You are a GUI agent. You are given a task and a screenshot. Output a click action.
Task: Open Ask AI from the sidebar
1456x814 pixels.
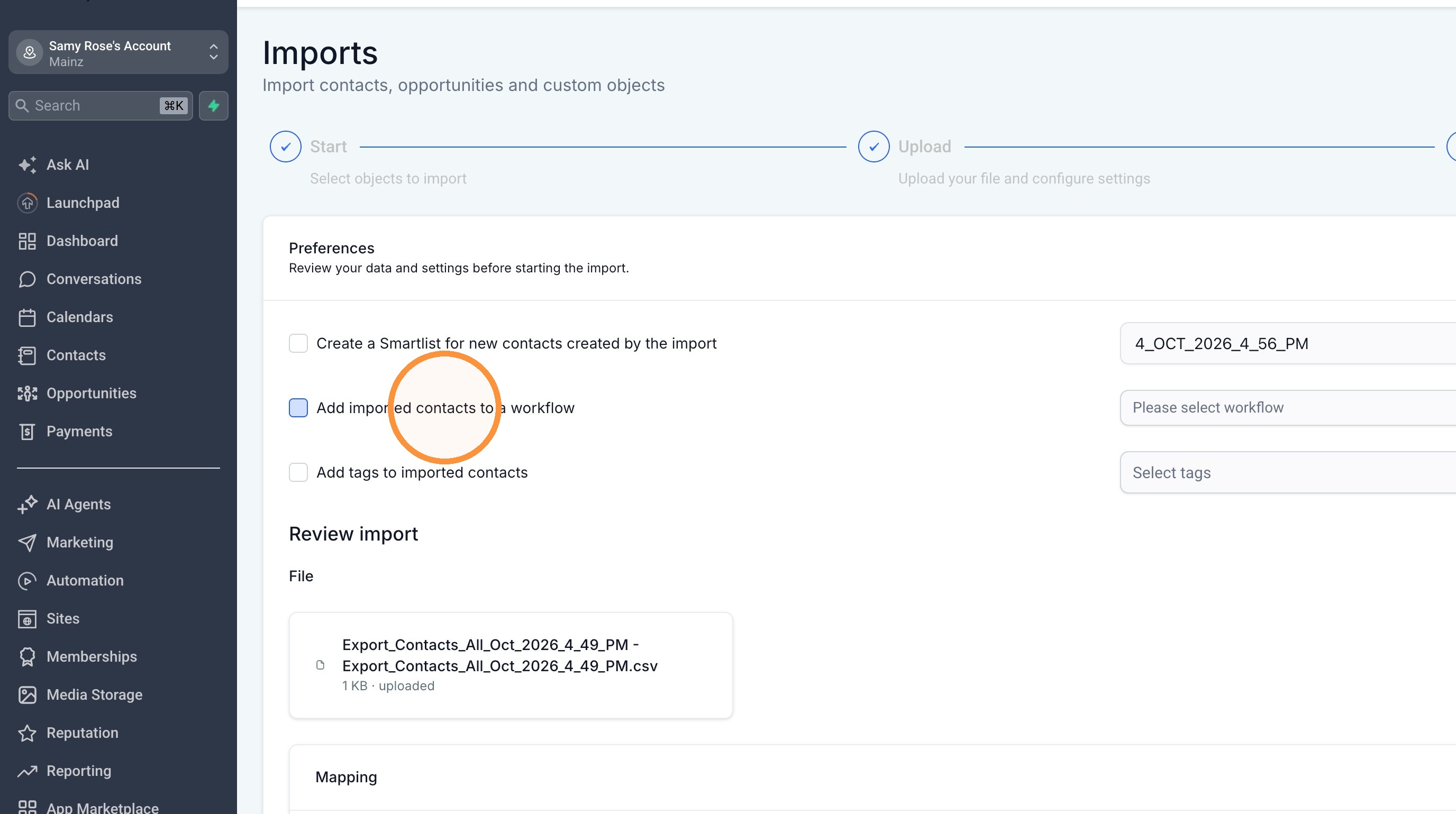click(x=68, y=164)
